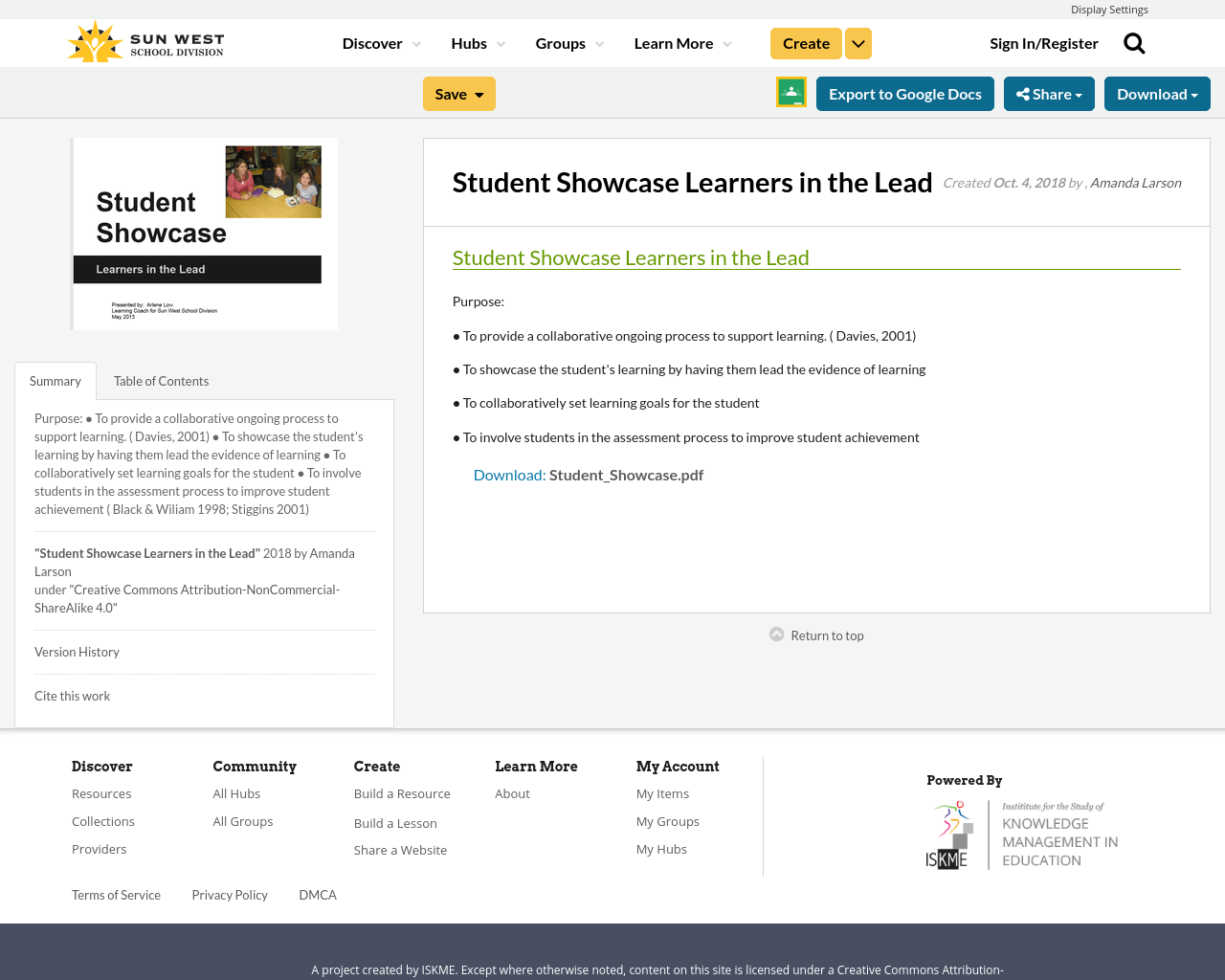
Task: Click the Student Showcase resource thumbnail
Action: [x=205, y=234]
